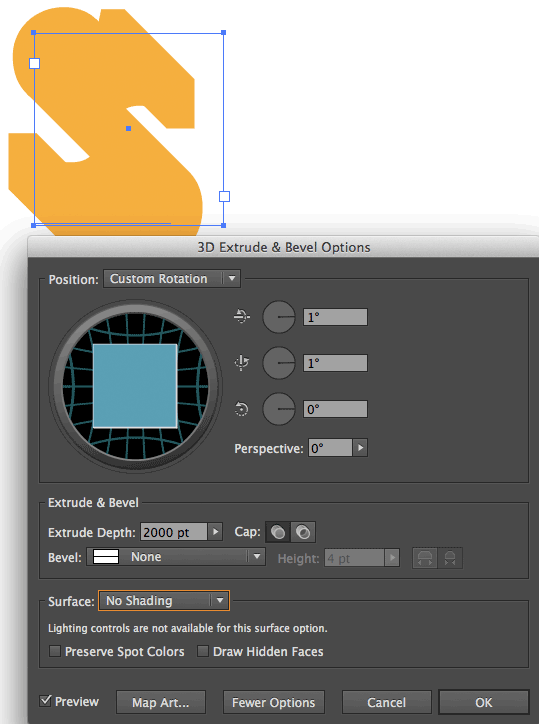Click the Perspective value field

(330, 448)
